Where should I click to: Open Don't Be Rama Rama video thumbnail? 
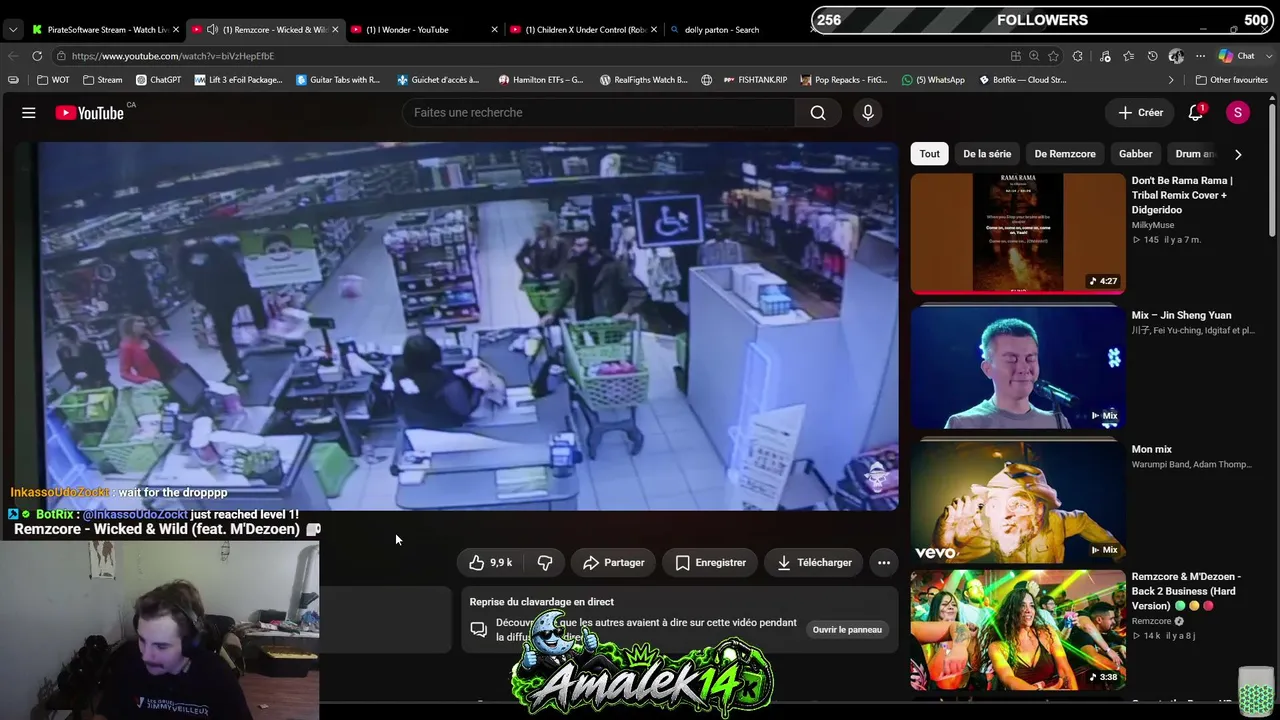(1018, 234)
